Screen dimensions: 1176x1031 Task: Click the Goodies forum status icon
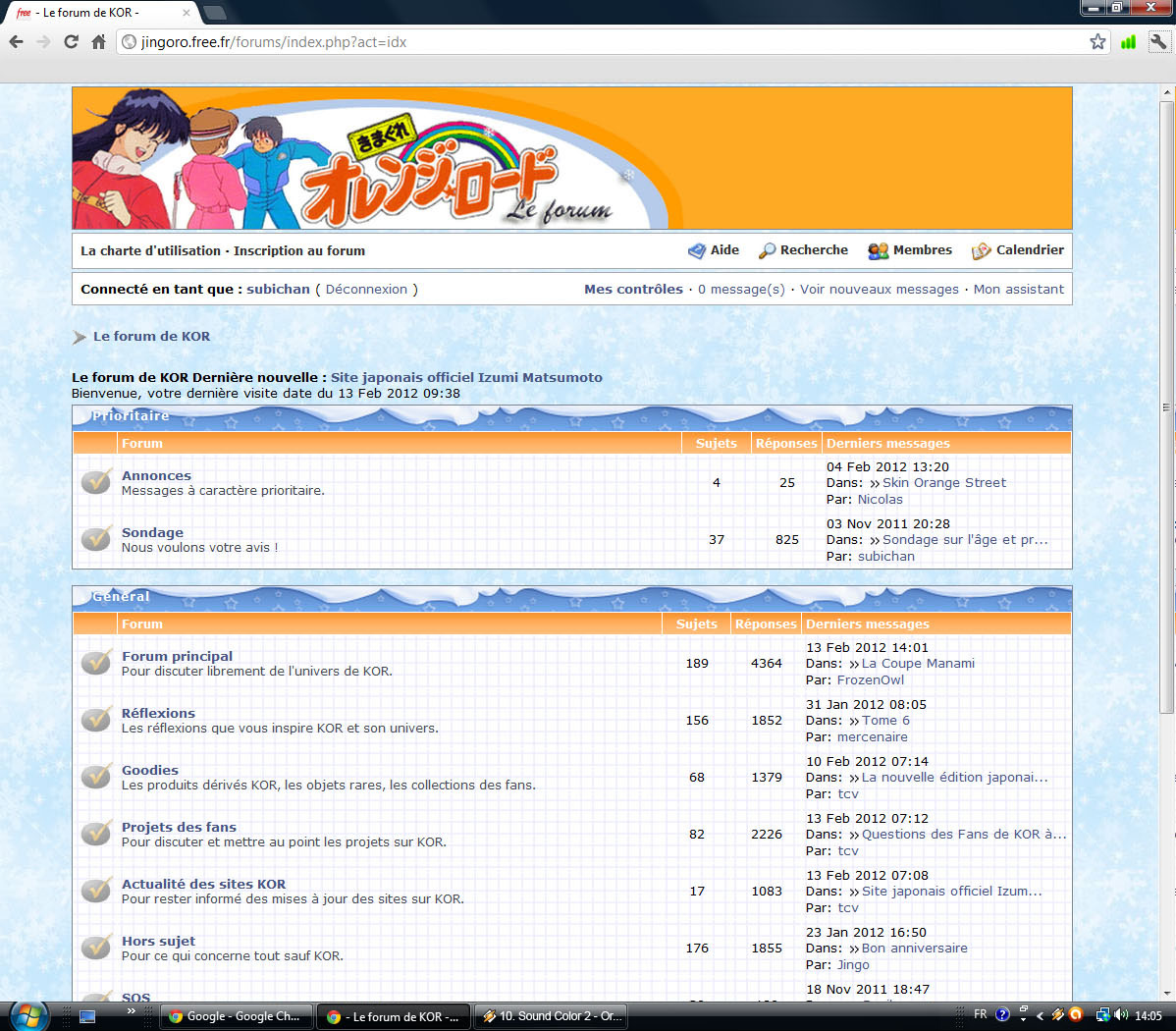[96, 777]
